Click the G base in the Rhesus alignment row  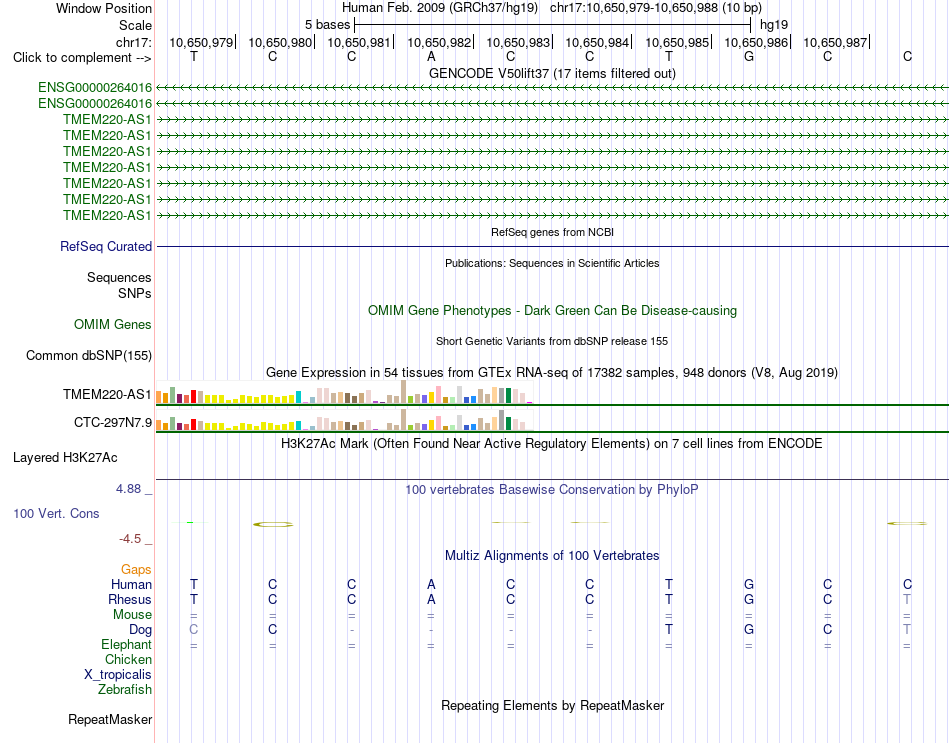click(749, 599)
